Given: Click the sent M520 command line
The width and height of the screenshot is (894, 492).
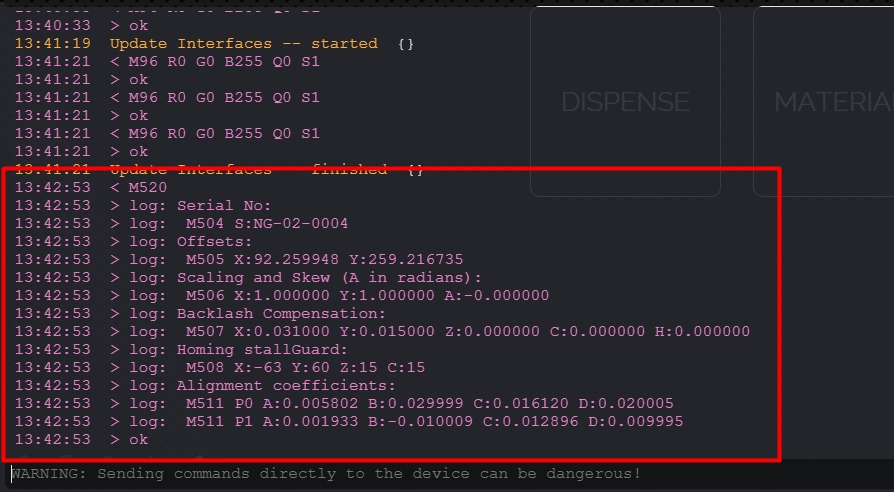Looking at the screenshot, I should point(138,187).
